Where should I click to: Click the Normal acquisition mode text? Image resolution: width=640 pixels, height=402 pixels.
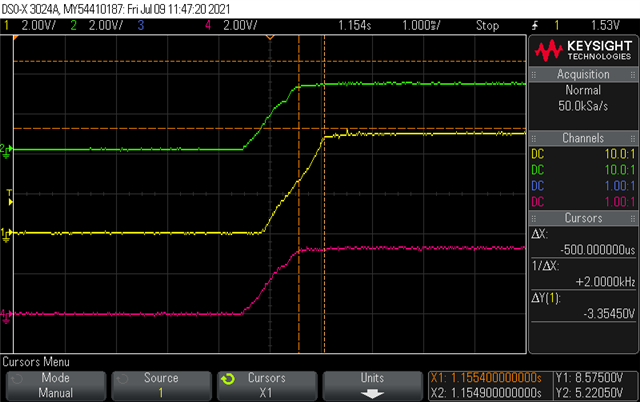pos(583,90)
